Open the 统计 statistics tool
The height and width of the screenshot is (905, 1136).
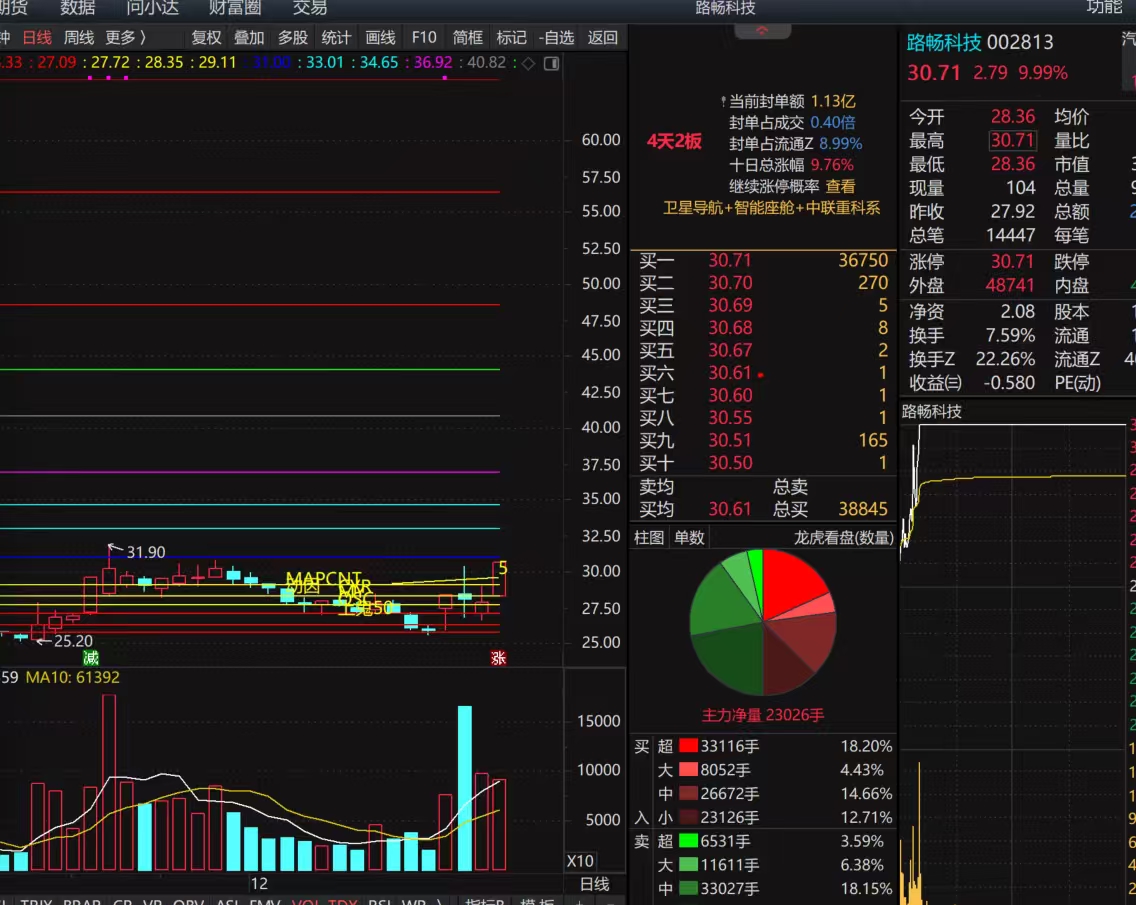[336, 38]
